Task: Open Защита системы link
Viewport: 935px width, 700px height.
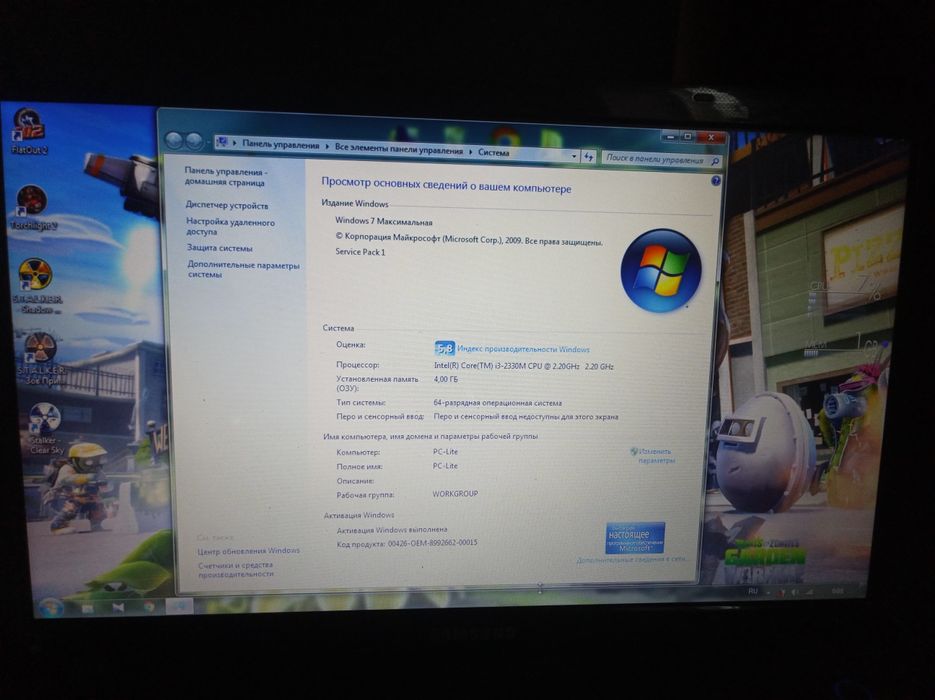Action: (219, 248)
